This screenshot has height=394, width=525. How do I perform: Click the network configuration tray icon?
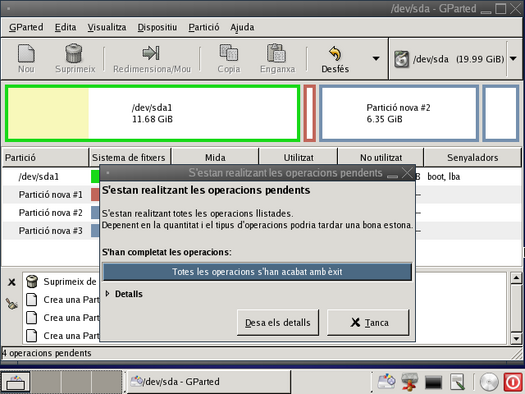click(409, 382)
